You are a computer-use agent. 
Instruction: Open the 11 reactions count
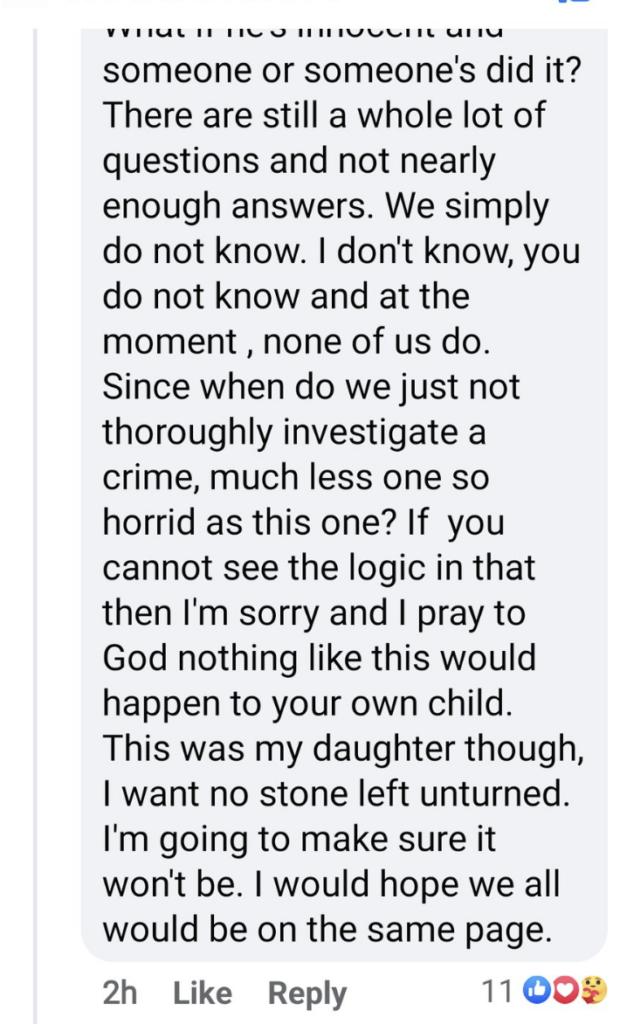[x=497, y=992]
